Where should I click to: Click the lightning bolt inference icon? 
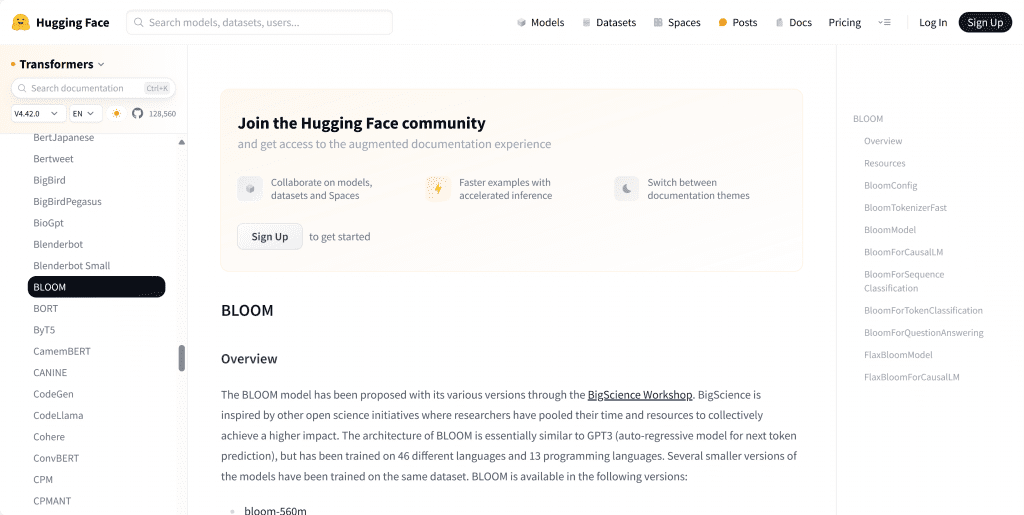(x=437, y=188)
